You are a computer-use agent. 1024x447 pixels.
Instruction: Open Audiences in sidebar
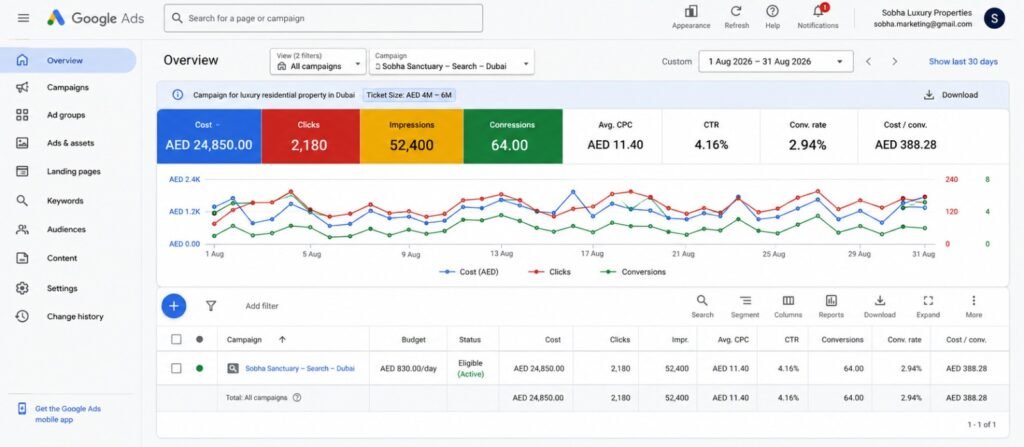click(68, 229)
